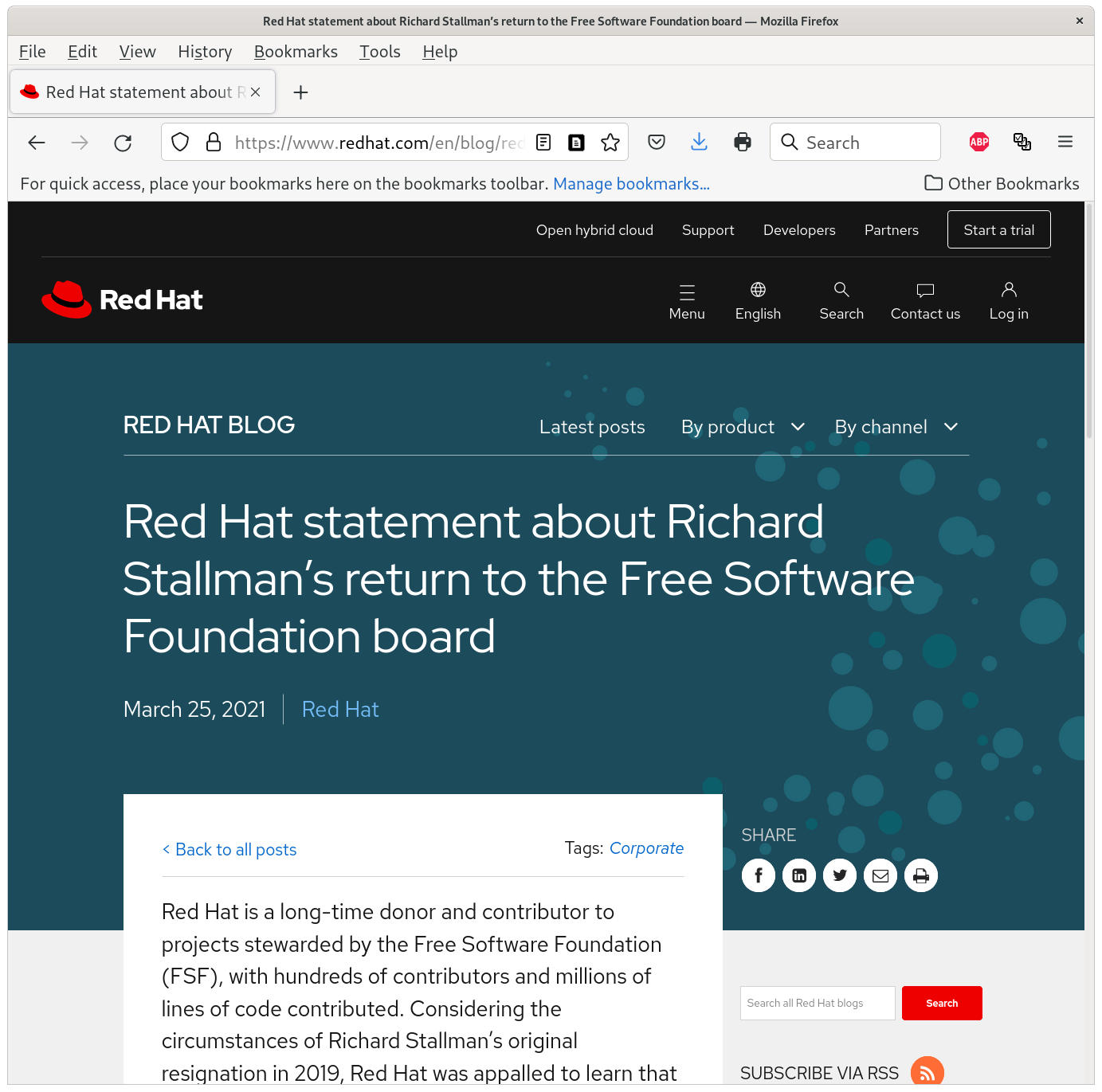Click the dark page icon next to reader view
This screenshot has width=1102, height=1092.
pyautogui.click(x=576, y=142)
